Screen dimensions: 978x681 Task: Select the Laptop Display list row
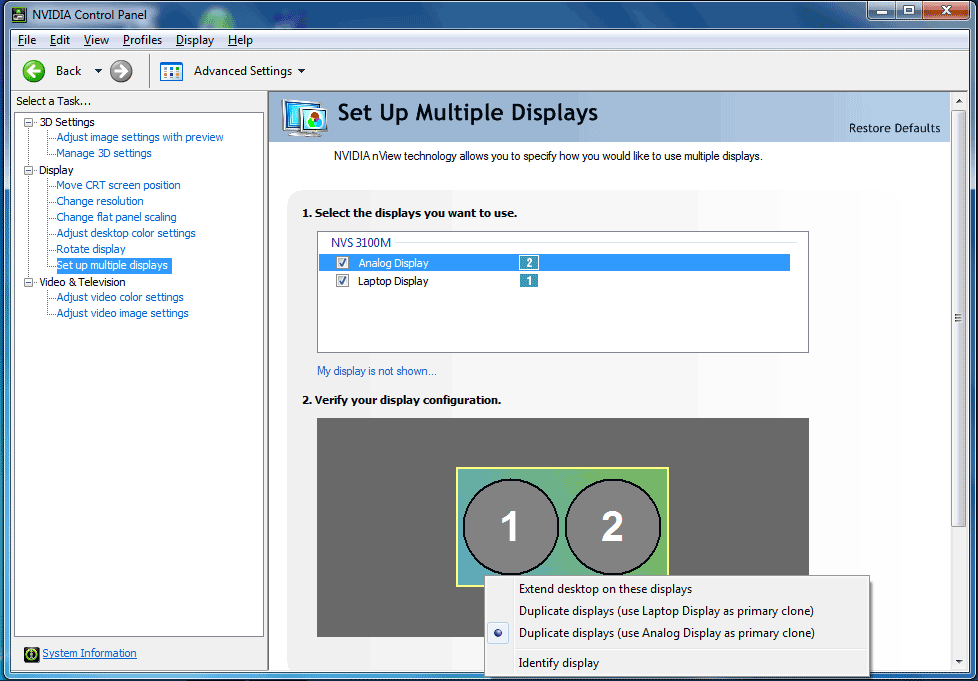point(554,281)
